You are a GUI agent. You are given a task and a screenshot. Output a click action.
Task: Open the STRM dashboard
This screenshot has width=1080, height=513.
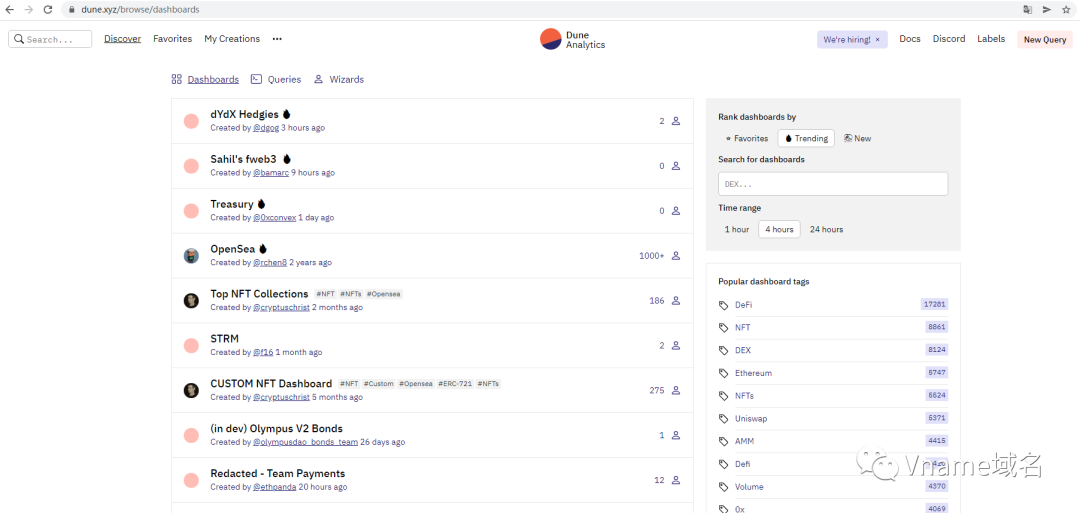tap(225, 338)
